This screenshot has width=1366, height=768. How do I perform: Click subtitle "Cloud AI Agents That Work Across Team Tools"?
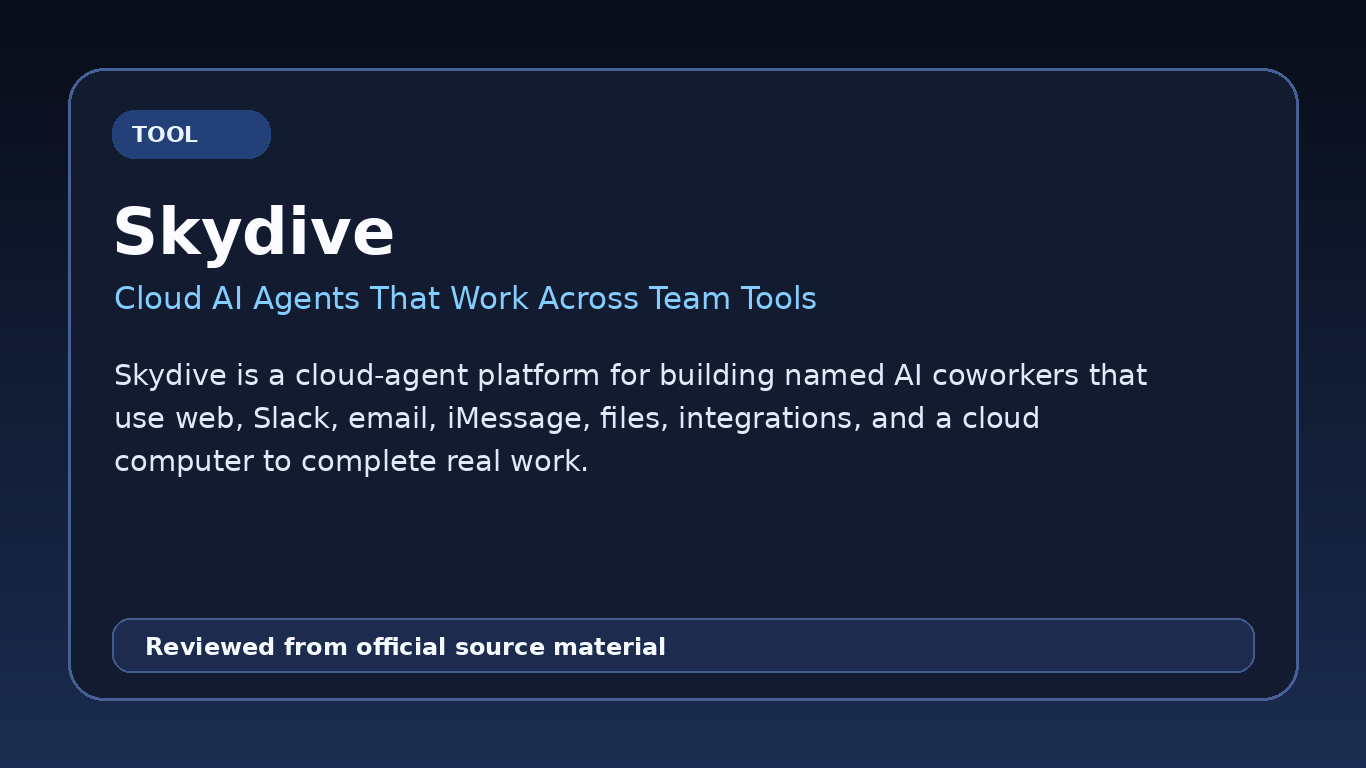[465, 299]
